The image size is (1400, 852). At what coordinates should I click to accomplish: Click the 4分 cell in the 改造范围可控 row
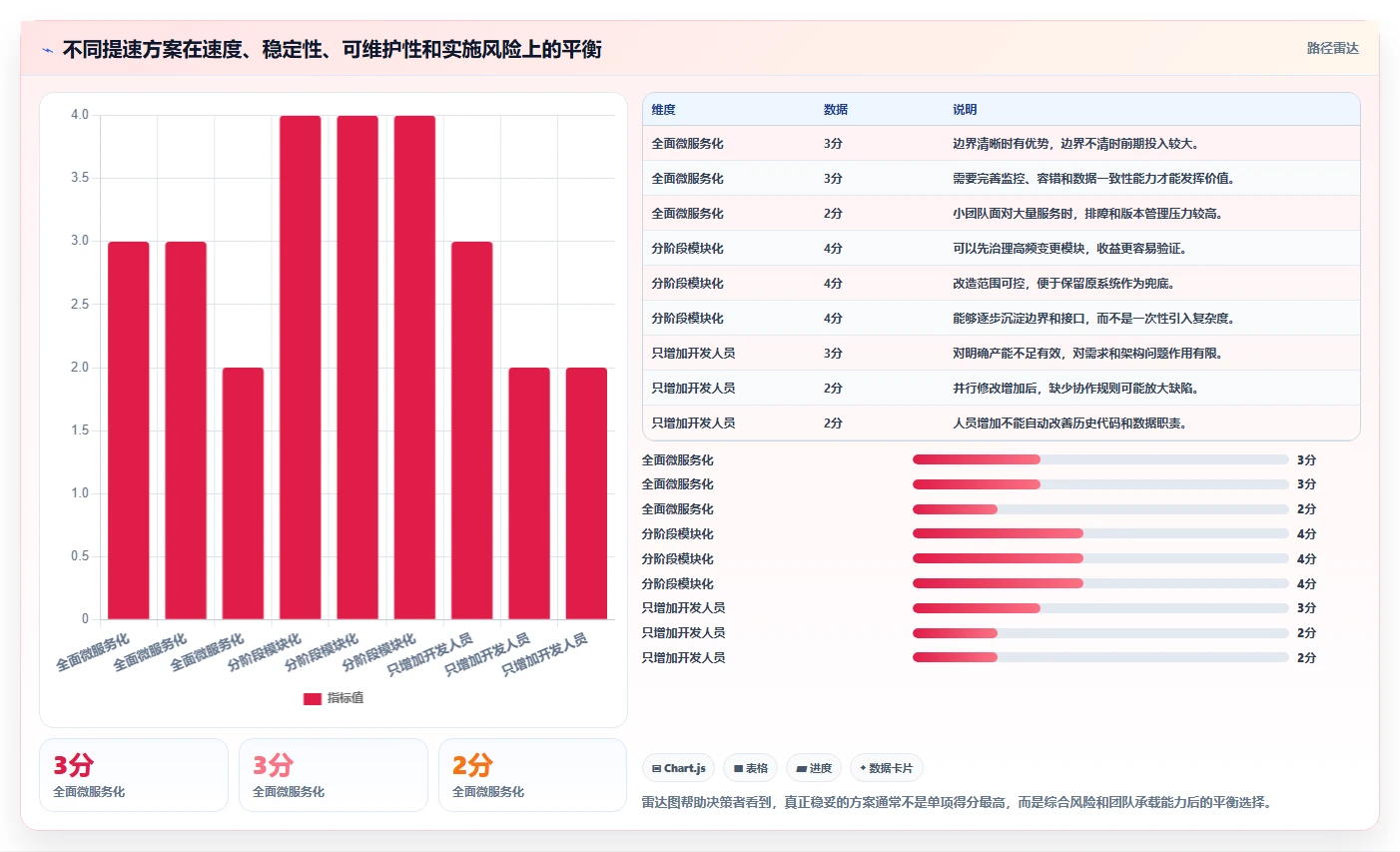[x=833, y=284]
